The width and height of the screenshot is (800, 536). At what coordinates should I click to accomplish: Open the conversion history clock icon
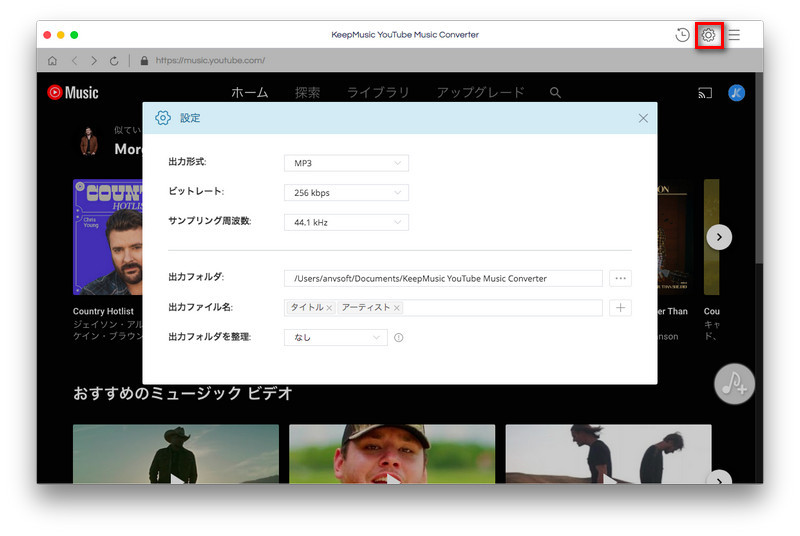[x=682, y=35]
